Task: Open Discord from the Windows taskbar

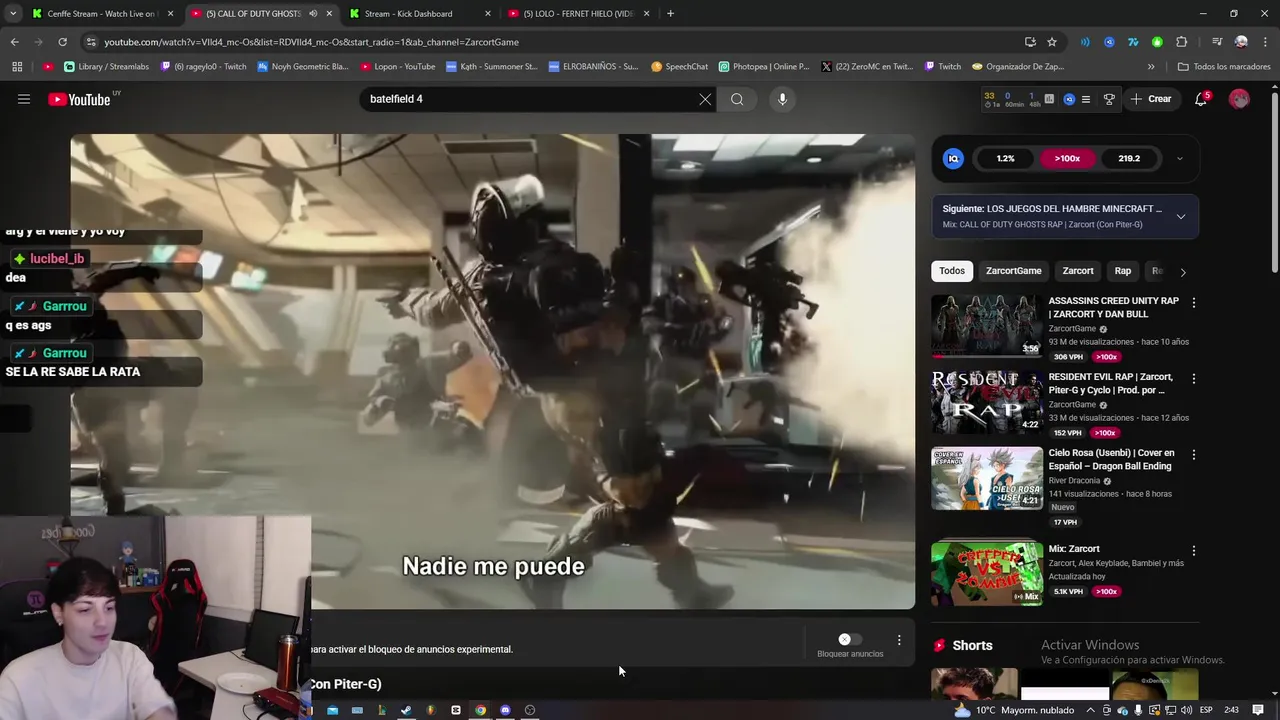Action: point(505,710)
